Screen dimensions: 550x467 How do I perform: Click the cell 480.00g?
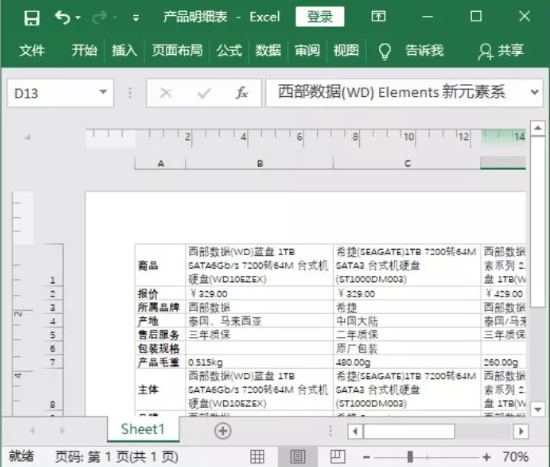[407, 362]
